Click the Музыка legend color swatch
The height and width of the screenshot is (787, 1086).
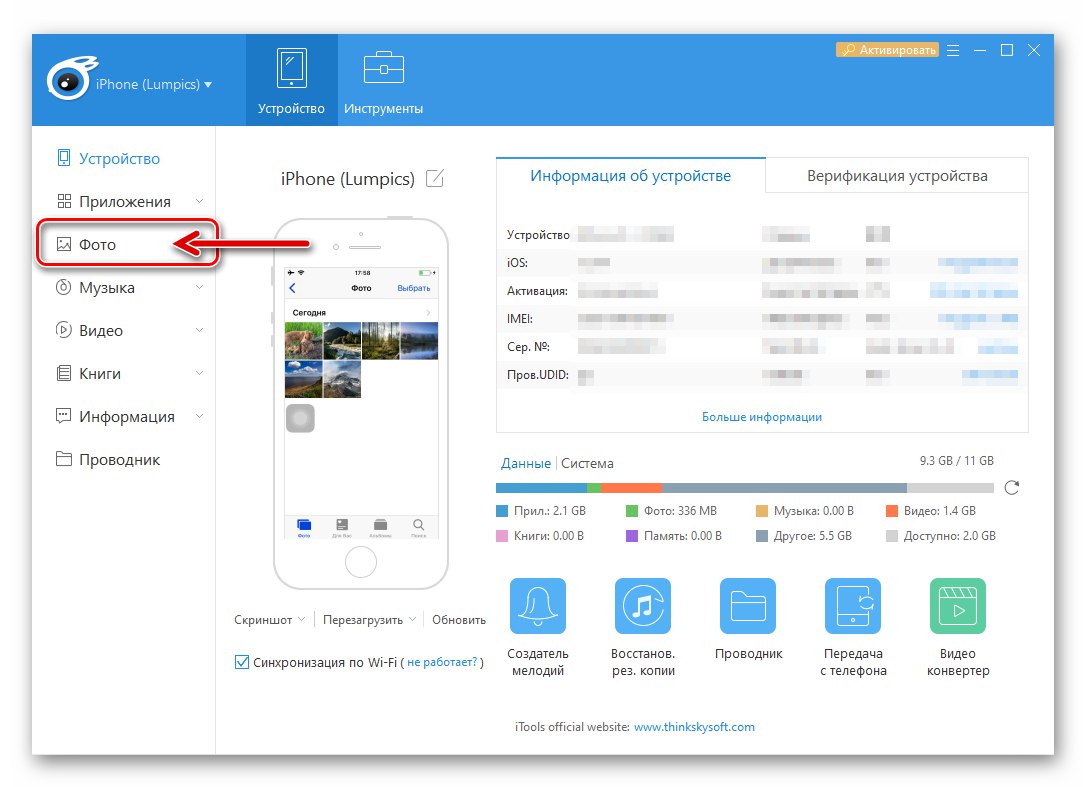click(x=762, y=511)
